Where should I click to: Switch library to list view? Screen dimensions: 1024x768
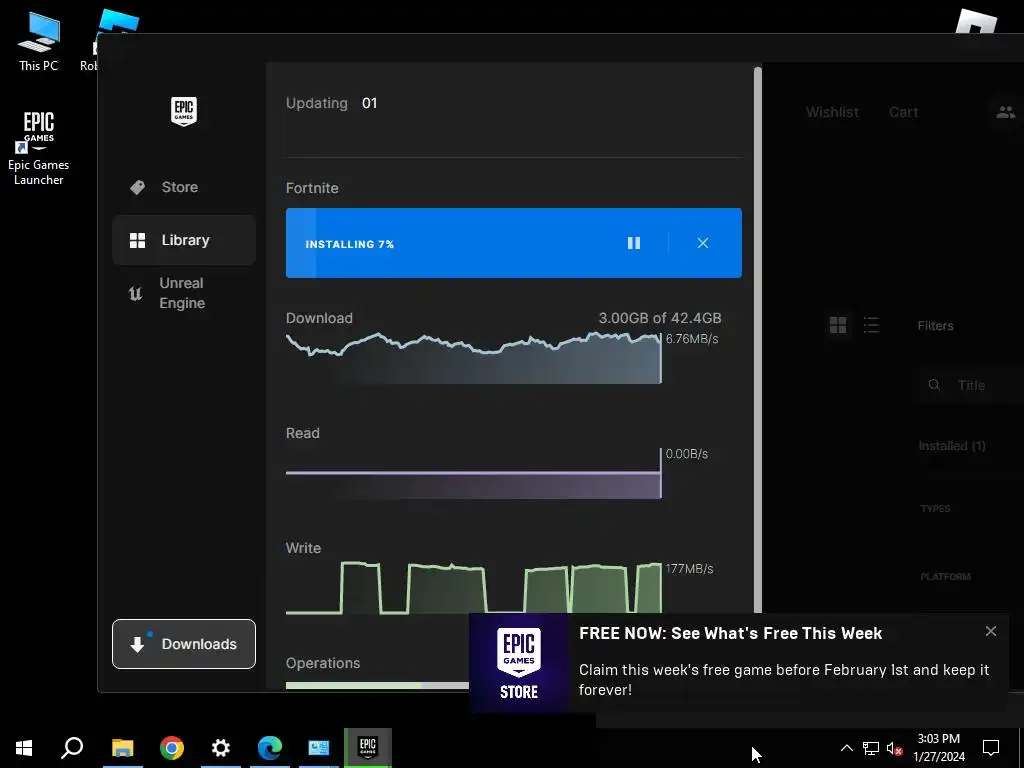pos(871,325)
